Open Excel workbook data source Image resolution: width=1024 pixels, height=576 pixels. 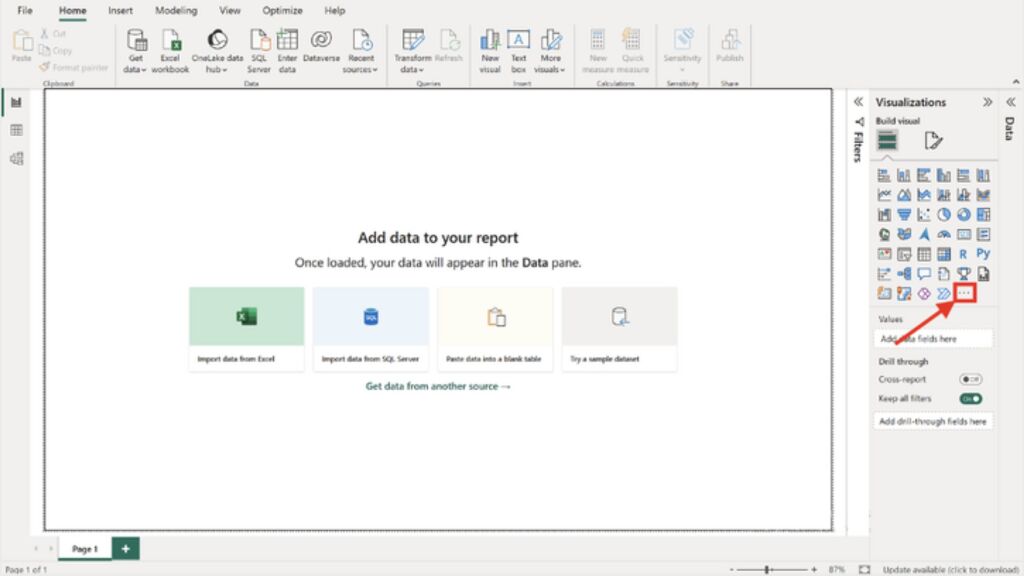171,41
